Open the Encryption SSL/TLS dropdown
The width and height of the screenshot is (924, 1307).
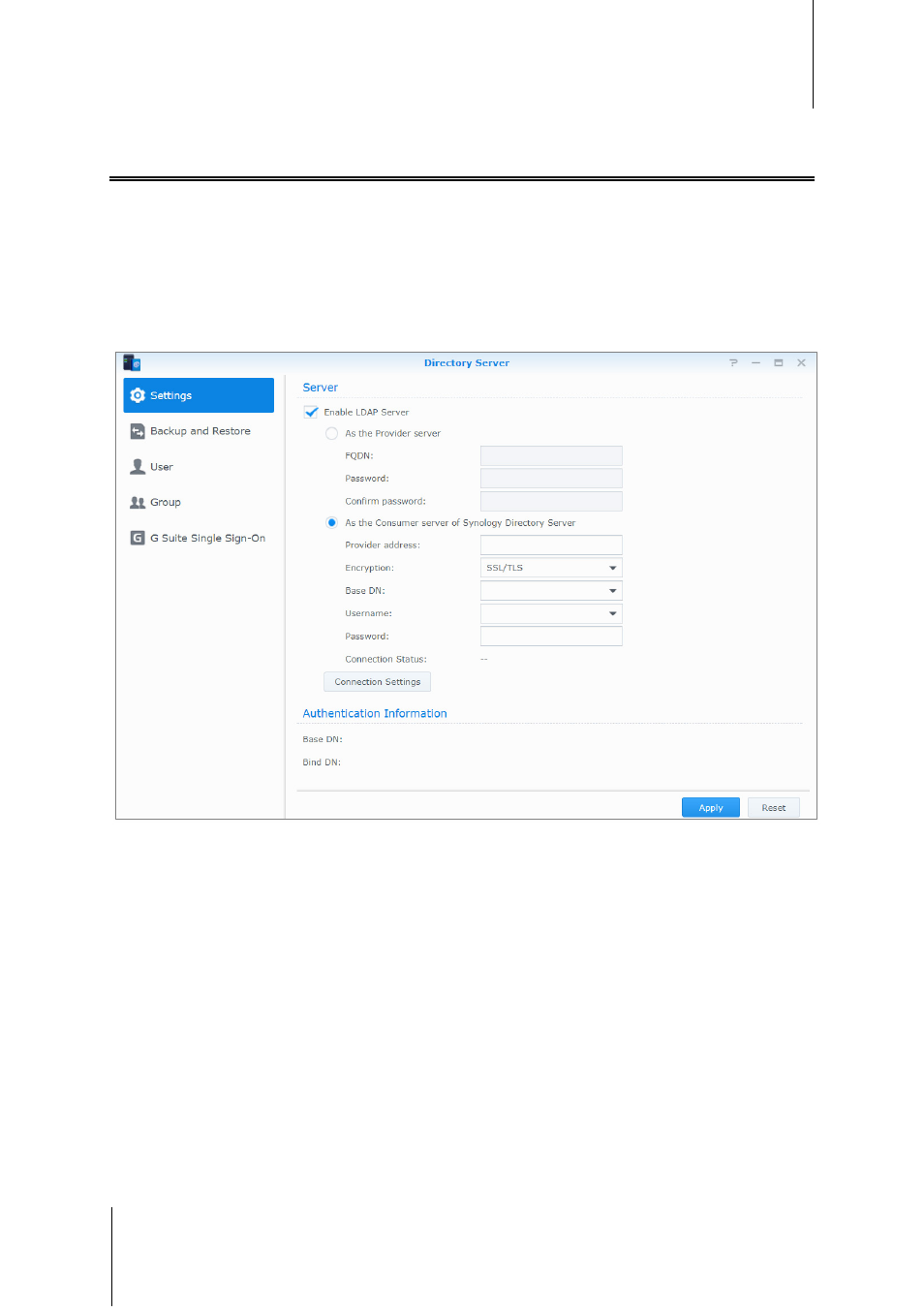point(551,568)
